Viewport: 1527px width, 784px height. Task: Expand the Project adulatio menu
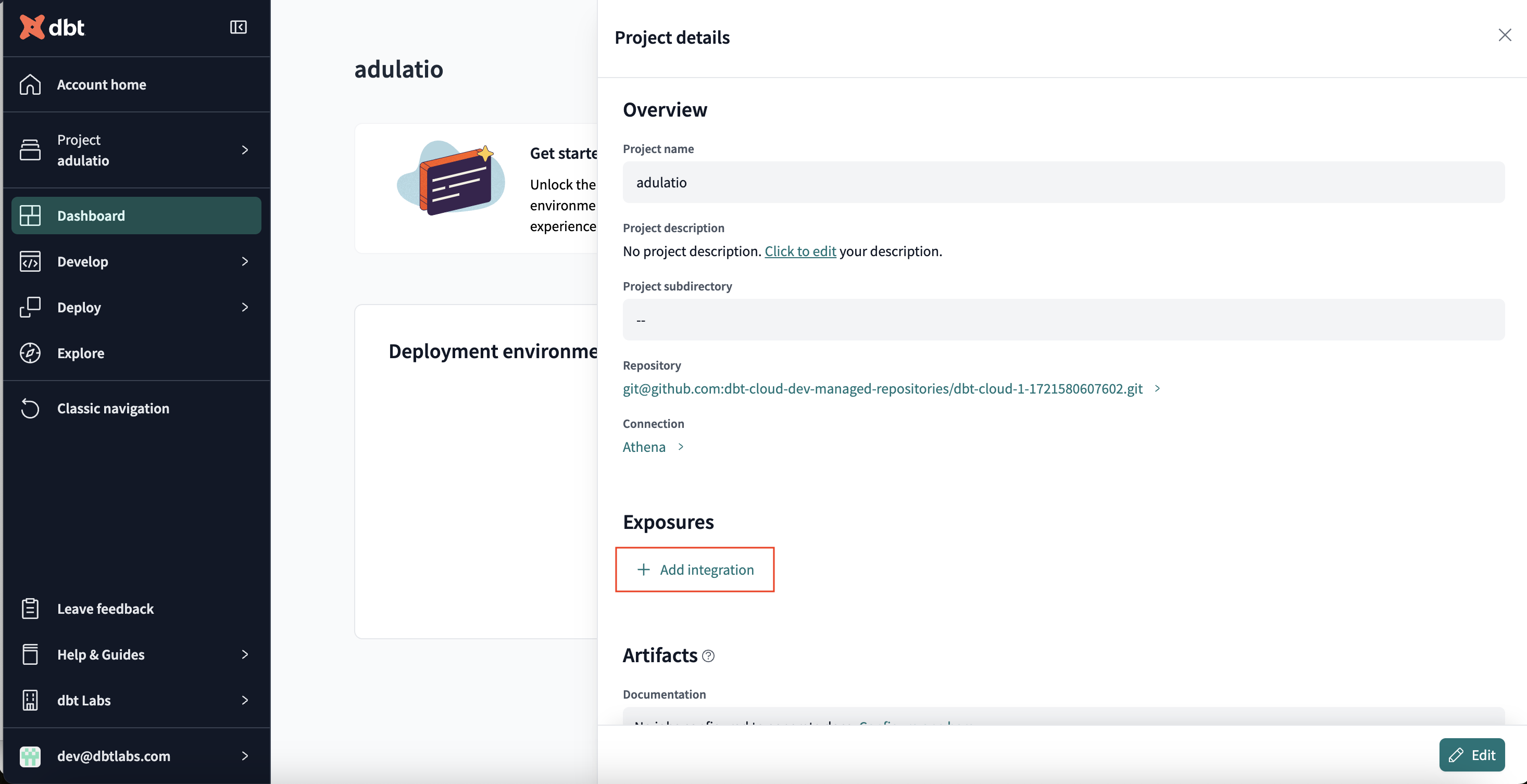pos(244,150)
